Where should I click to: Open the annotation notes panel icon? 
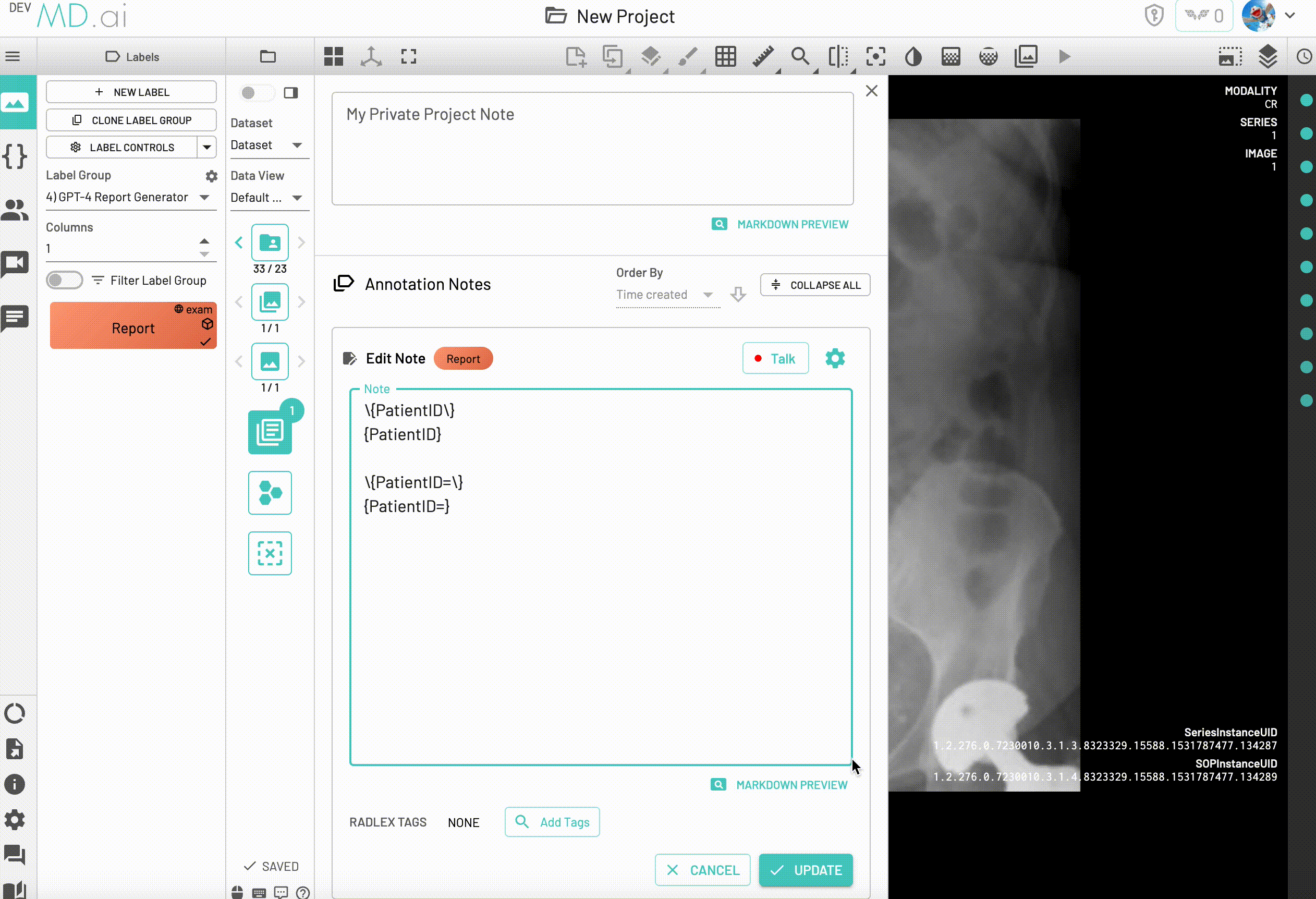[270, 432]
